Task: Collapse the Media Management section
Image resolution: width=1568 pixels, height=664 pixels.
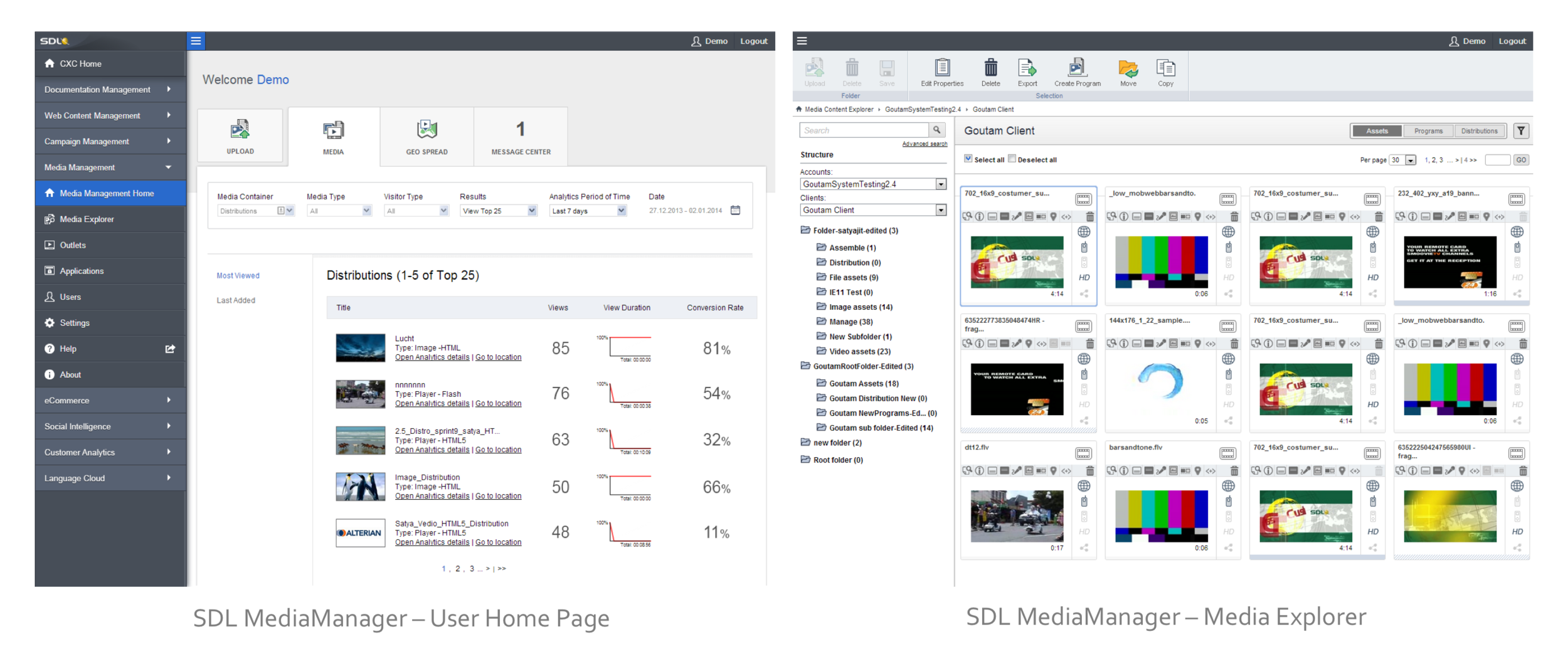Action: point(110,167)
